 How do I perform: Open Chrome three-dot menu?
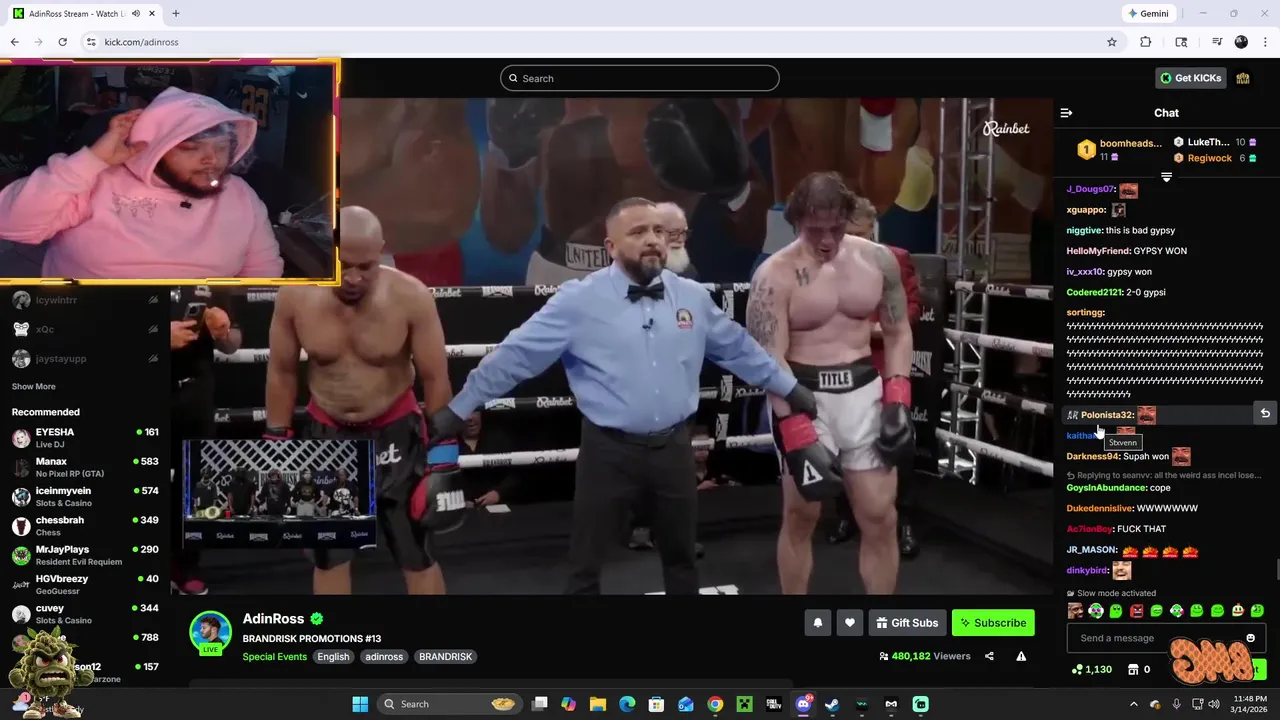[1265, 42]
